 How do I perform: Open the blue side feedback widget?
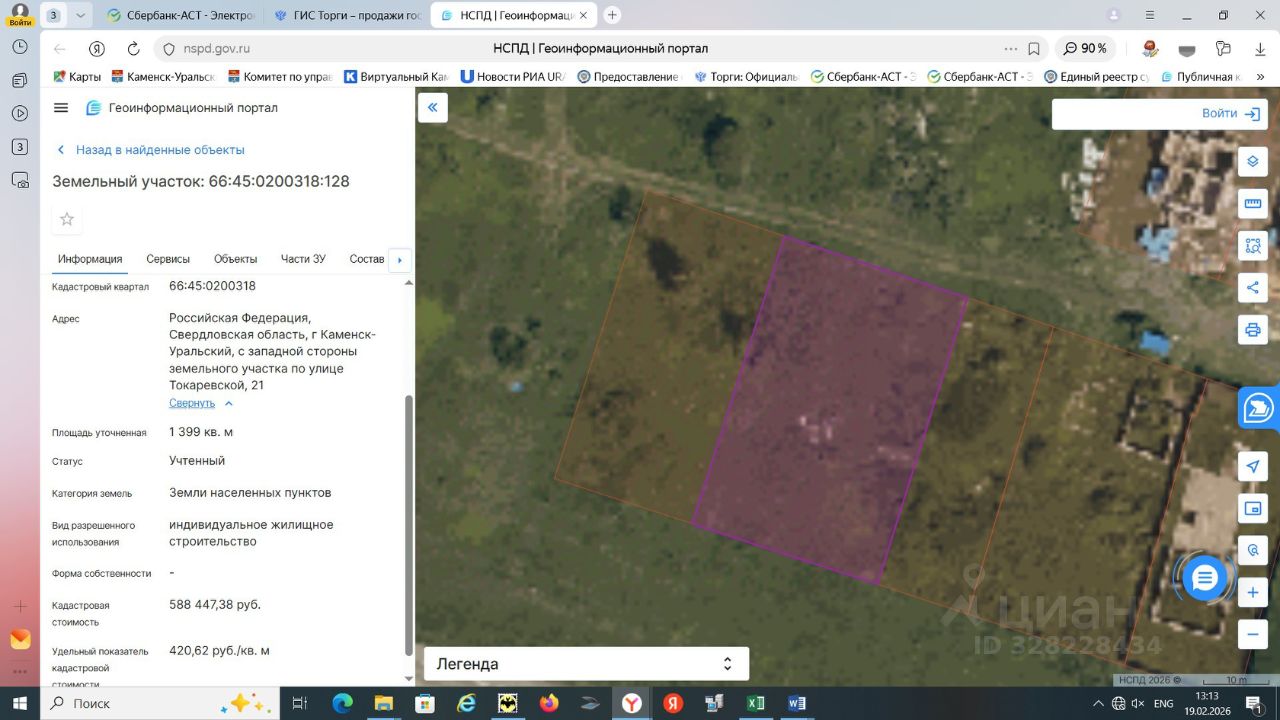[x=1260, y=408]
